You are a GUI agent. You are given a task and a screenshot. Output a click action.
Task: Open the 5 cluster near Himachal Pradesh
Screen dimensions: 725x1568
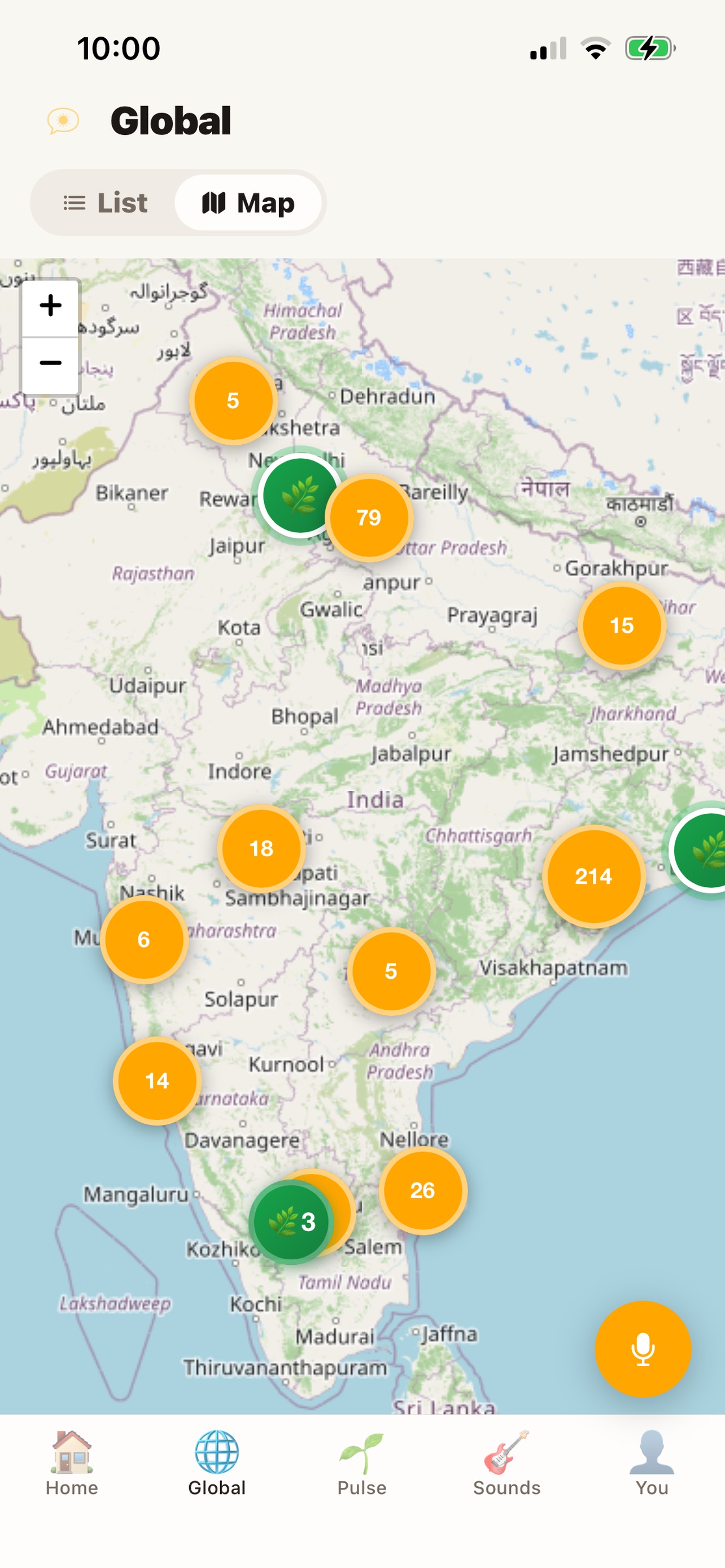(x=233, y=401)
